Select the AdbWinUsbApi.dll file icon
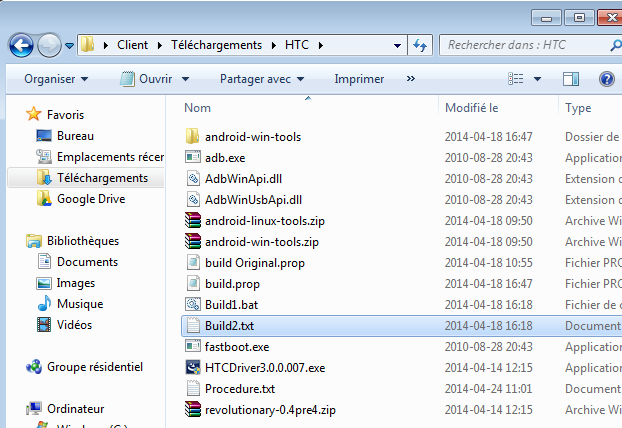Viewport: 622px width, 428px height. [193, 199]
